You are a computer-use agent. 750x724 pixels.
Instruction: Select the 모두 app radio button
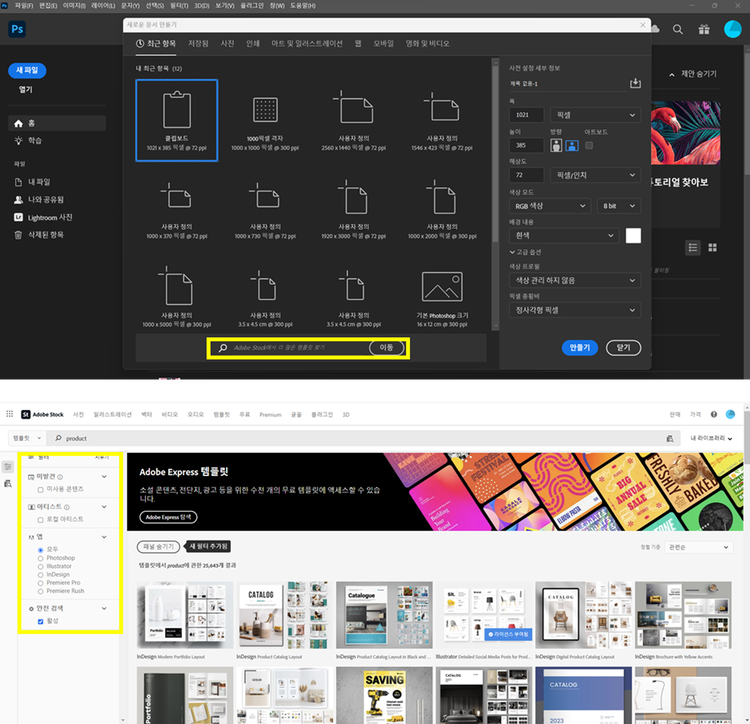40,550
